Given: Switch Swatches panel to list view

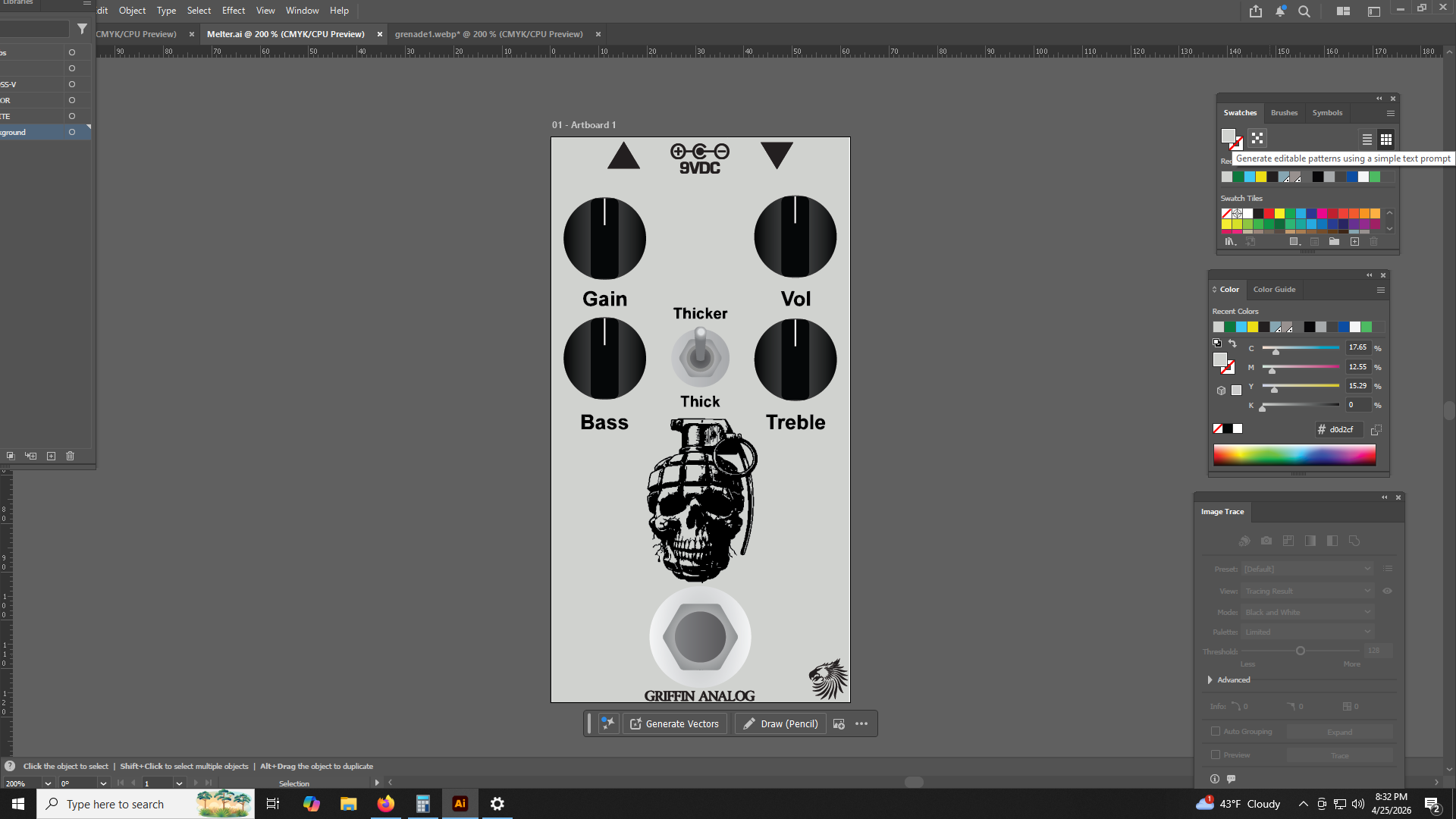Looking at the screenshot, I should coord(1367,140).
